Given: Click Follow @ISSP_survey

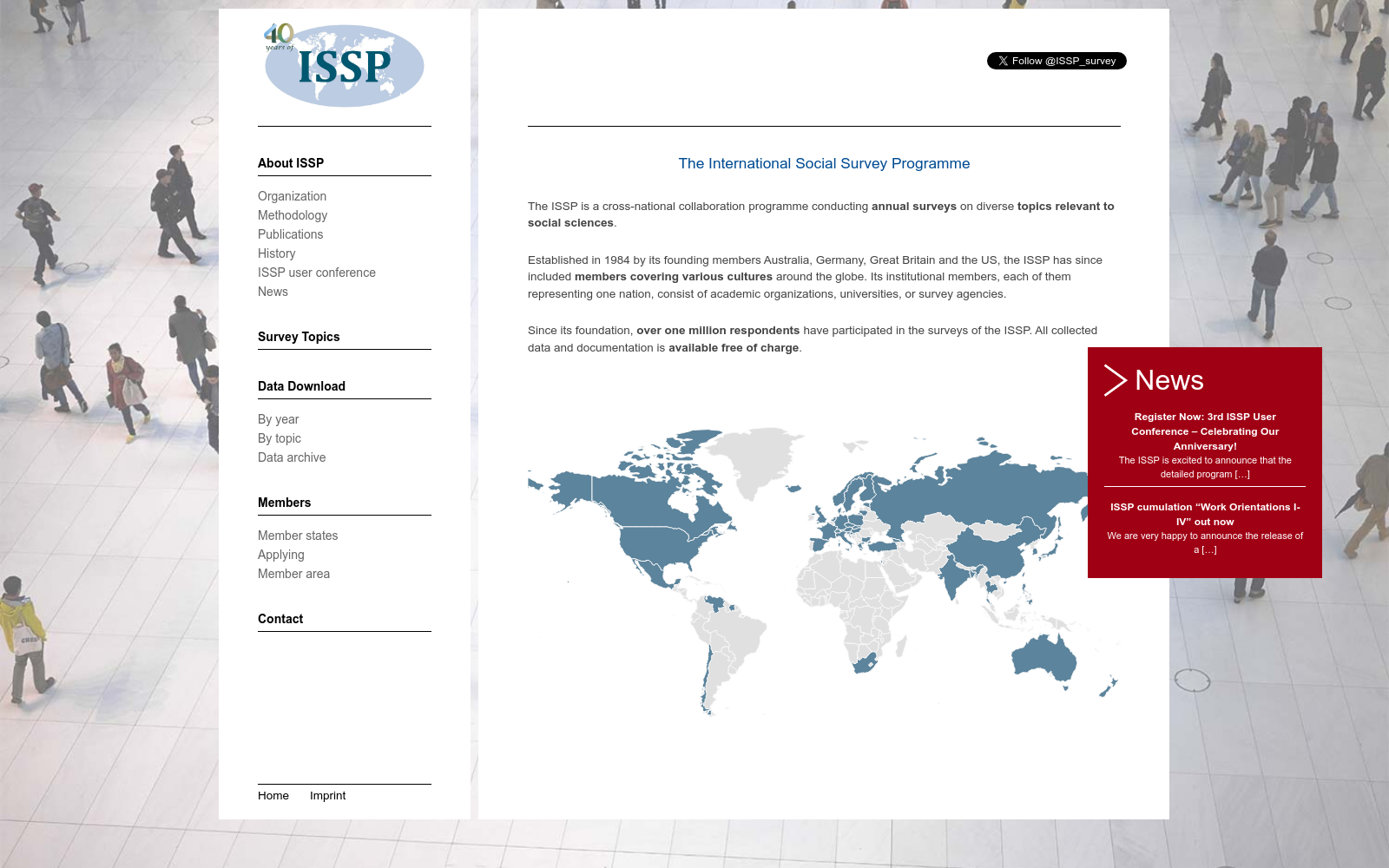Looking at the screenshot, I should (x=1056, y=61).
